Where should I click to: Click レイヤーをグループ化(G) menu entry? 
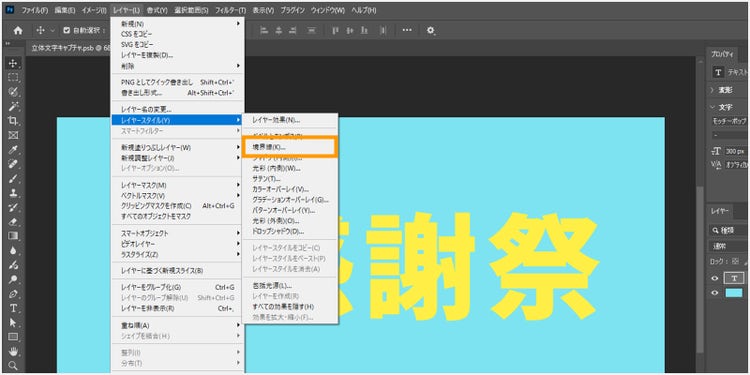pyautogui.click(x=178, y=287)
